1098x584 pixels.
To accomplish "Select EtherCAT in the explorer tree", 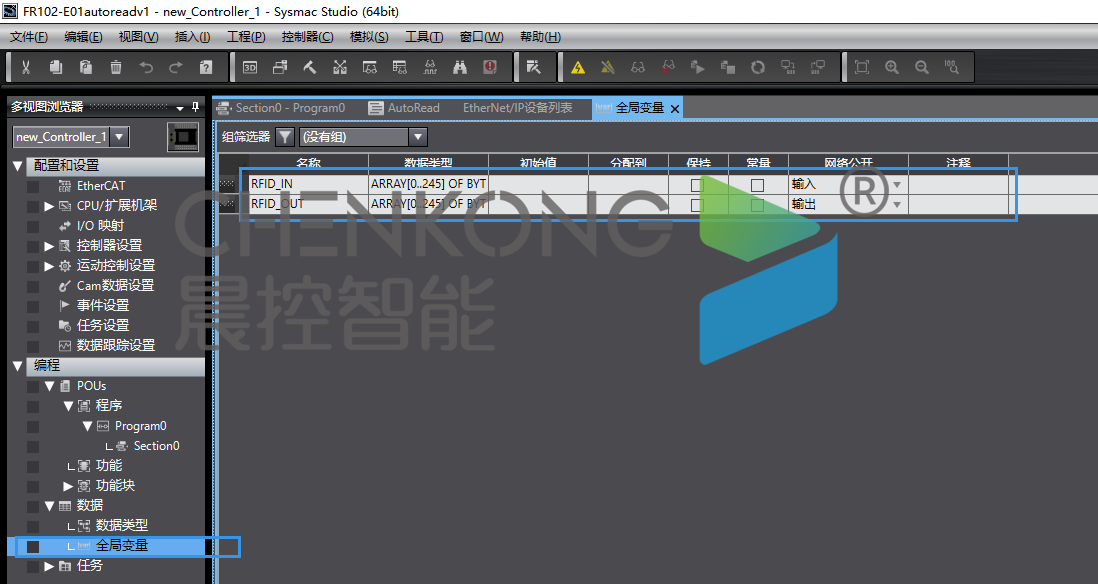I will [101, 186].
